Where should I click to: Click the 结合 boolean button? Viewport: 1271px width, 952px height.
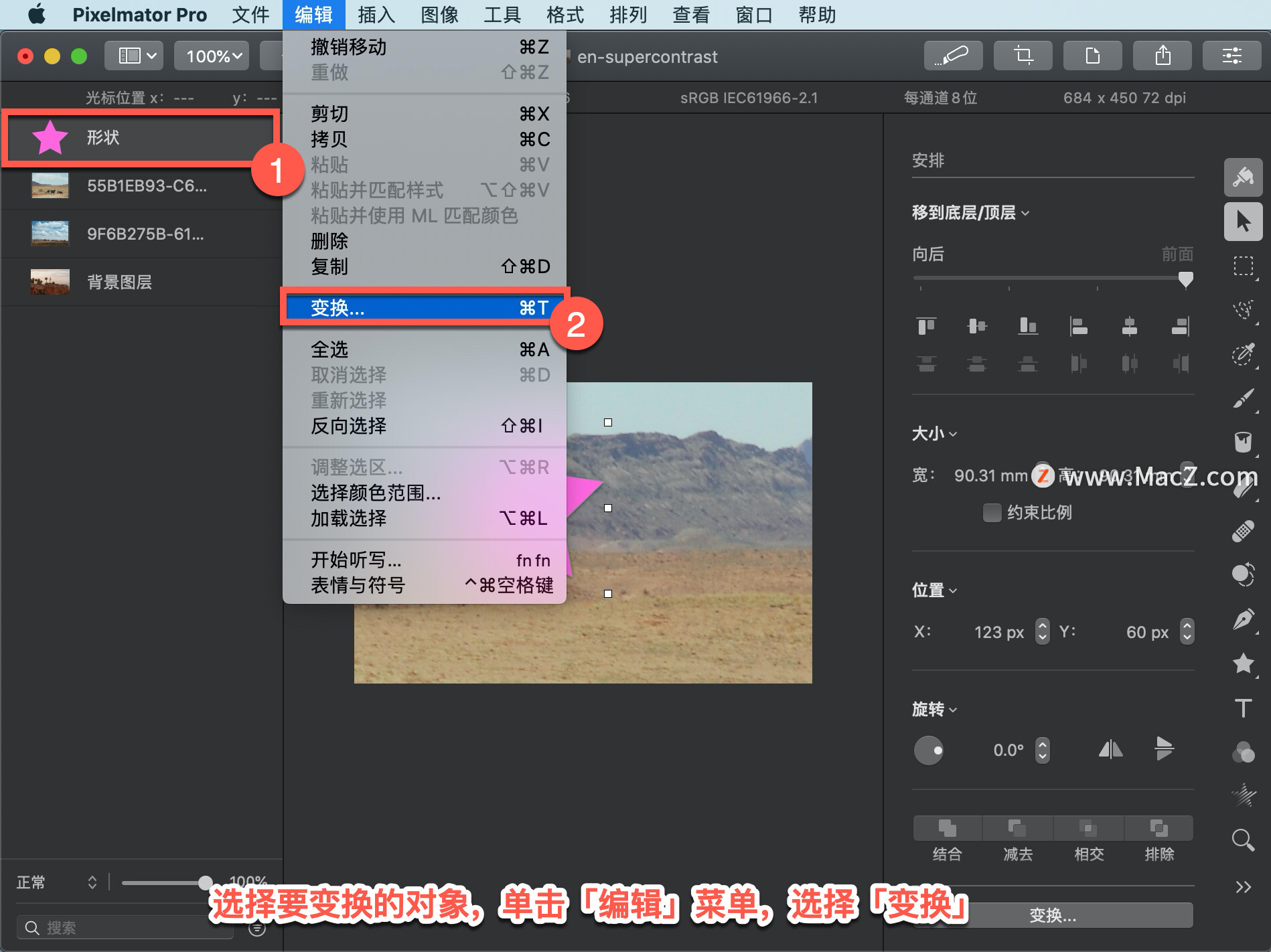click(947, 828)
